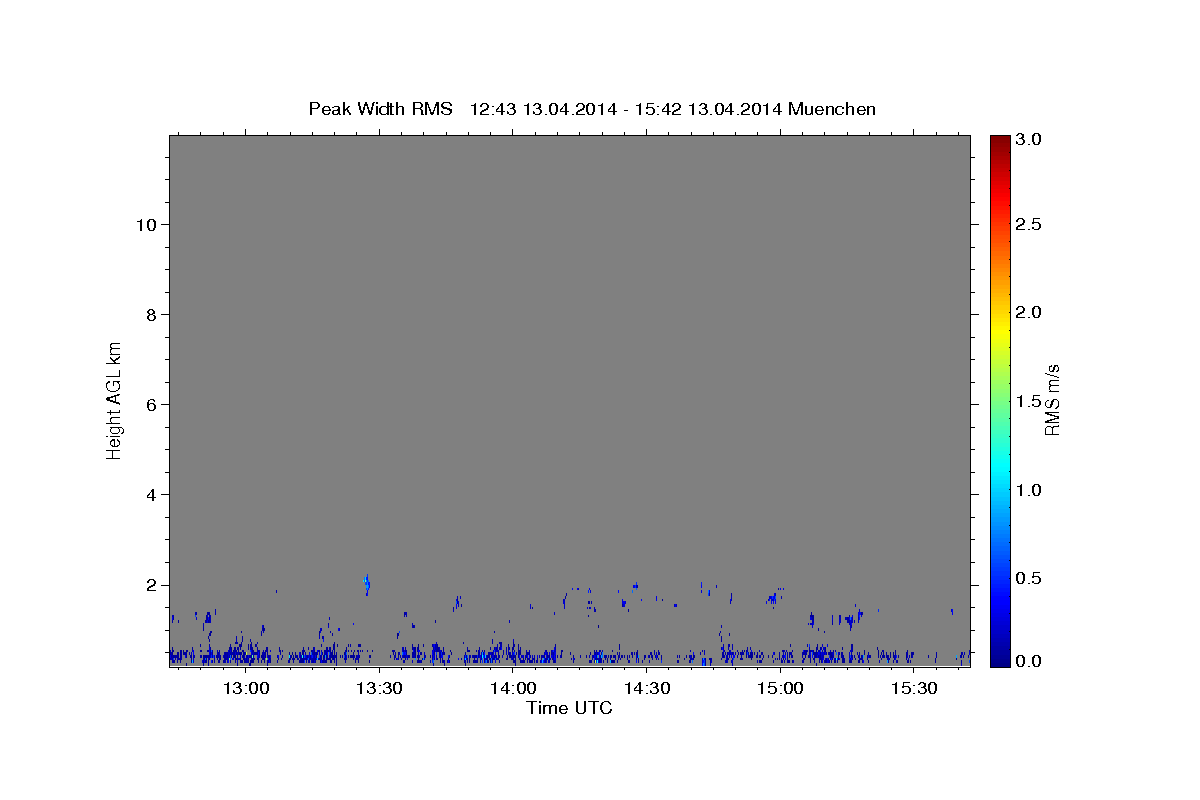Click the '14:30' time tick label

tap(647, 688)
